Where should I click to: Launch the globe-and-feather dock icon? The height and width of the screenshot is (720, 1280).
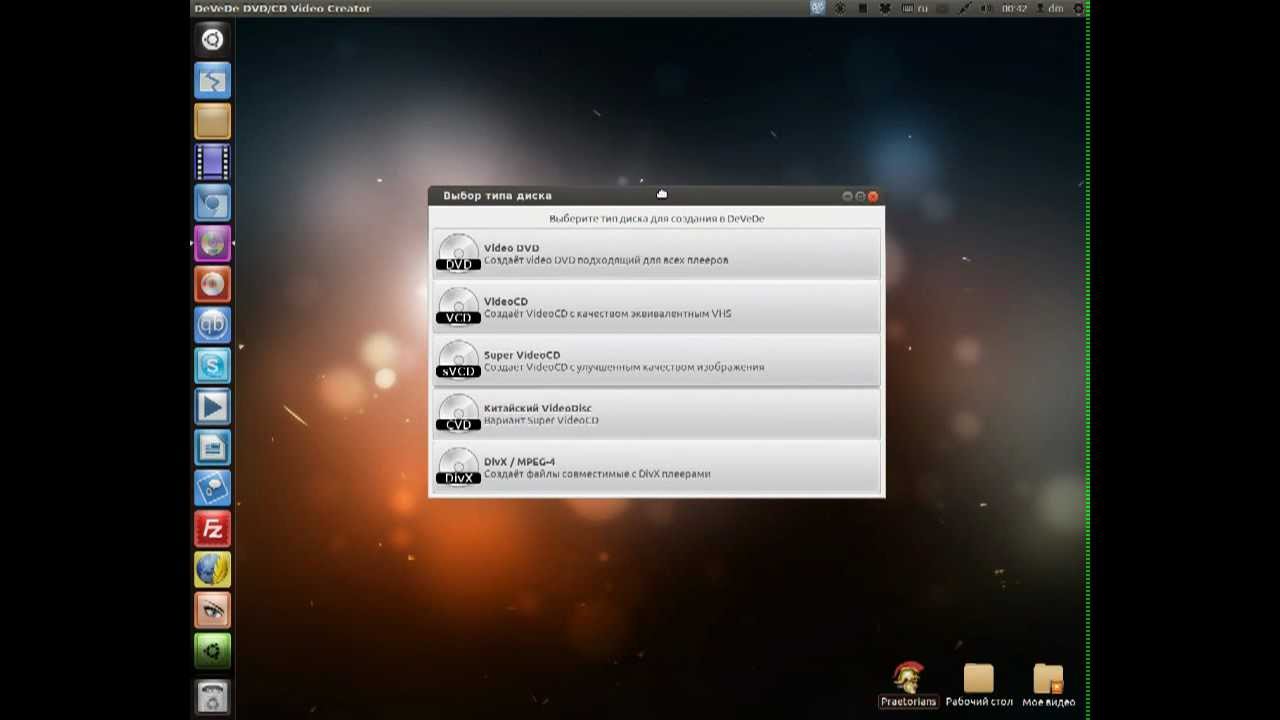[x=212, y=570]
